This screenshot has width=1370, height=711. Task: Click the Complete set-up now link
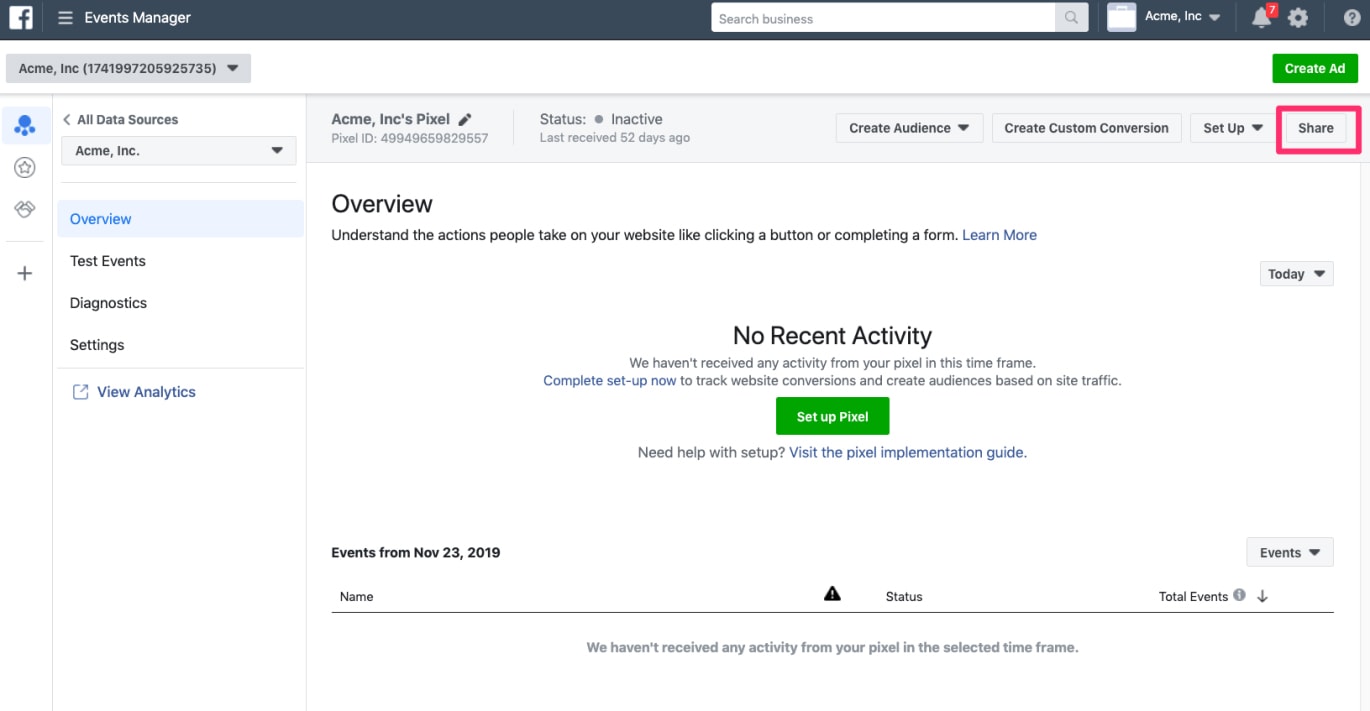[610, 381]
